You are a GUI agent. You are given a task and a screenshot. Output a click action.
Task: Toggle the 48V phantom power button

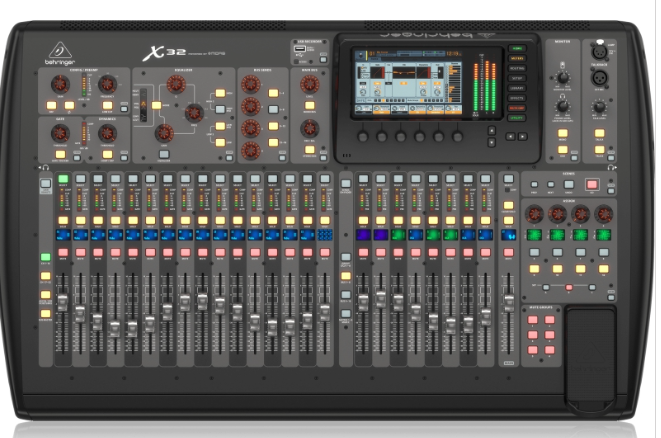(51, 105)
